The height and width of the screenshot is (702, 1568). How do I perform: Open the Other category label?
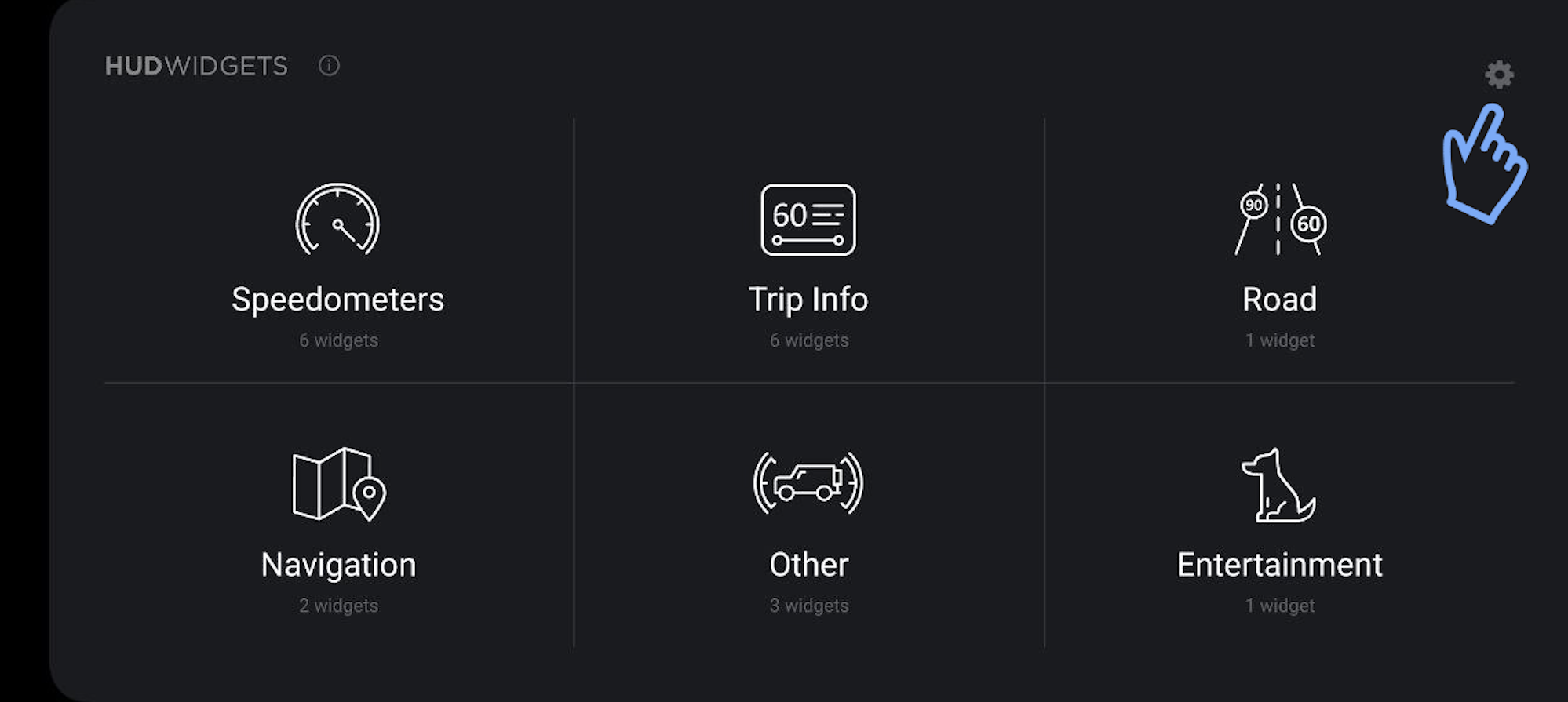click(809, 565)
